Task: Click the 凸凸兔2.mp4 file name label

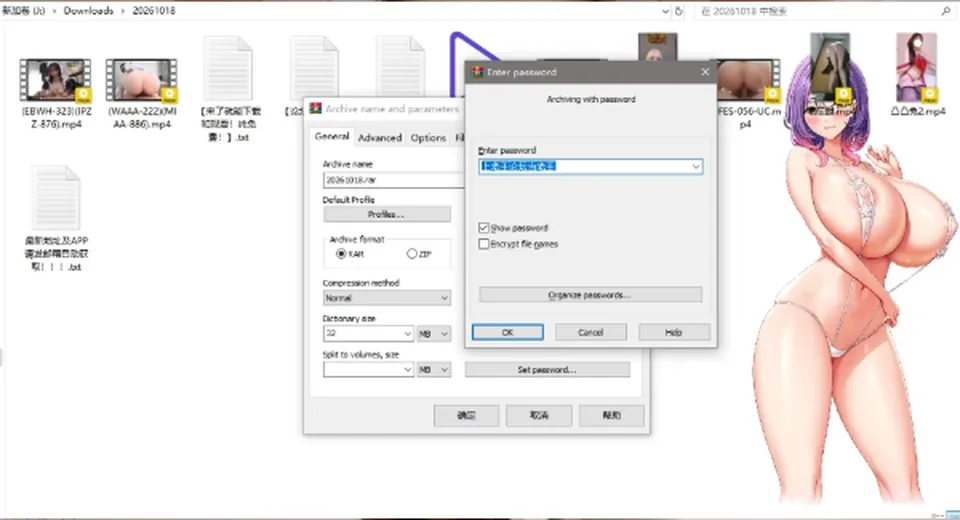Action: click(918, 111)
